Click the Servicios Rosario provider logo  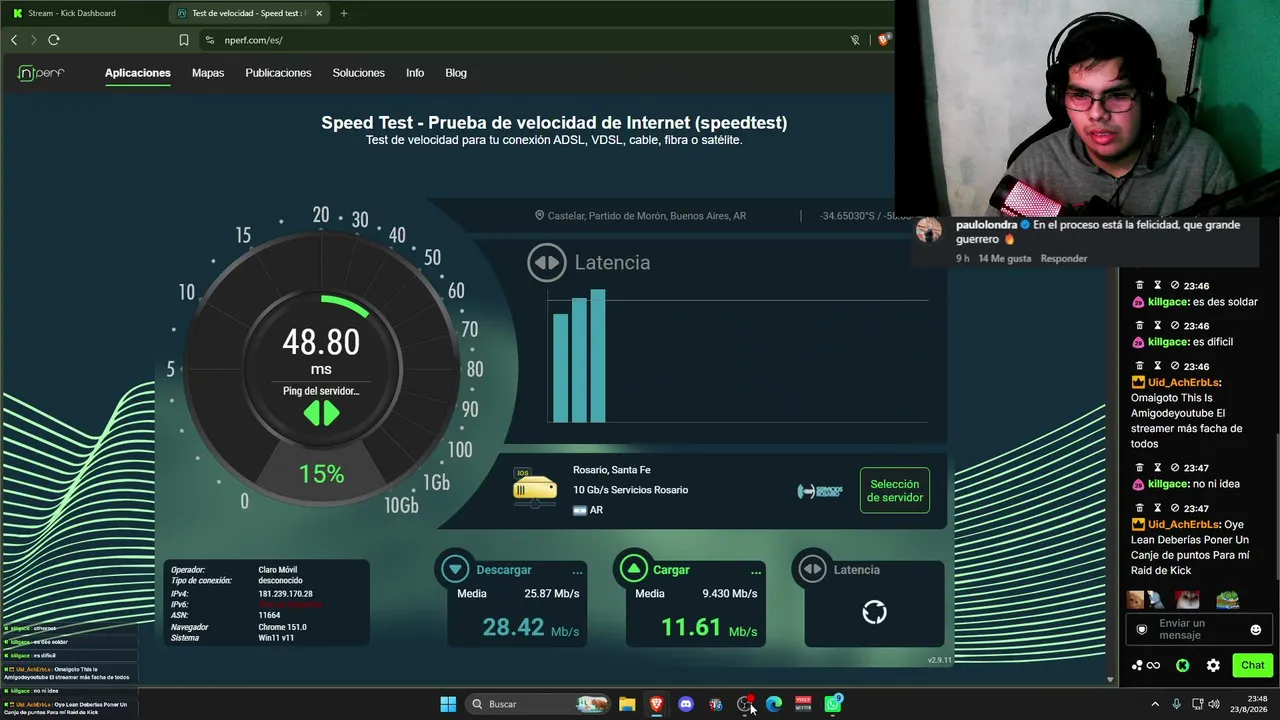coord(820,491)
